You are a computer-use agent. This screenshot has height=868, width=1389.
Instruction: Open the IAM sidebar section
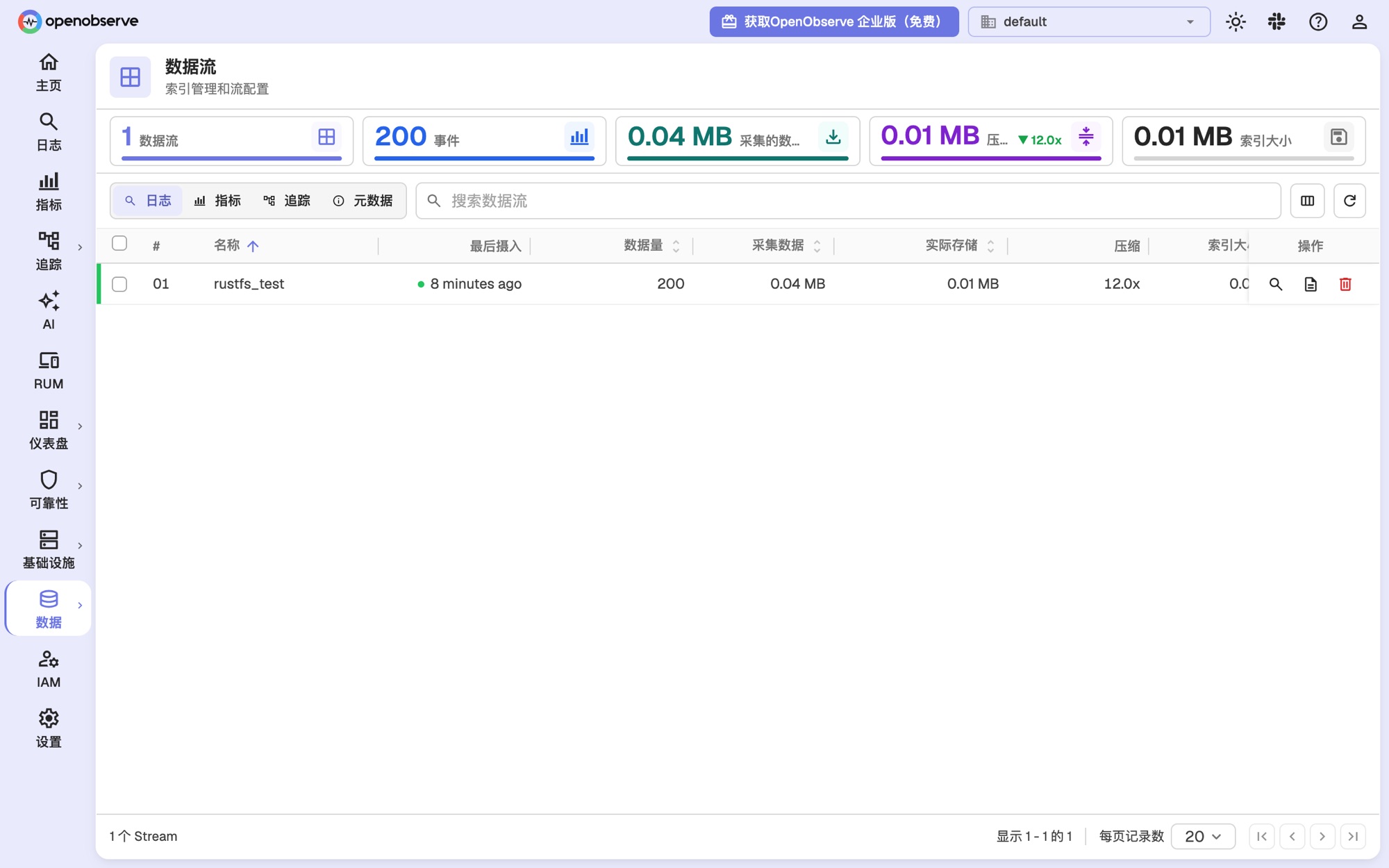pos(49,669)
